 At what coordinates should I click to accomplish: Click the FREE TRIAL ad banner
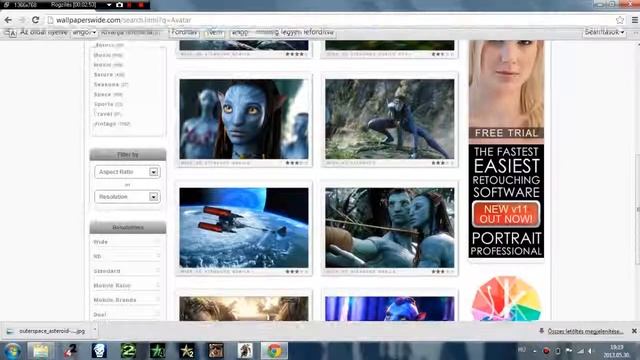506,133
